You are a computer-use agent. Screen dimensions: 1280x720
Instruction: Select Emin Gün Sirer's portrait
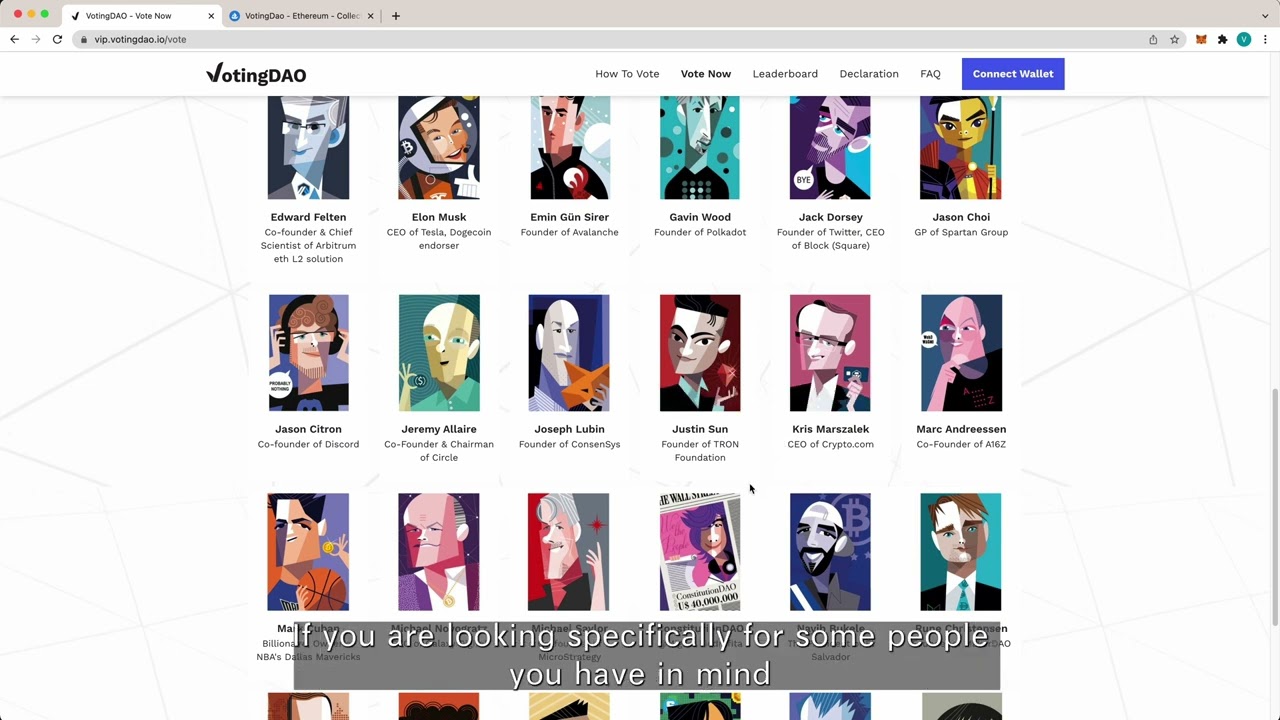pyautogui.click(x=569, y=148)
